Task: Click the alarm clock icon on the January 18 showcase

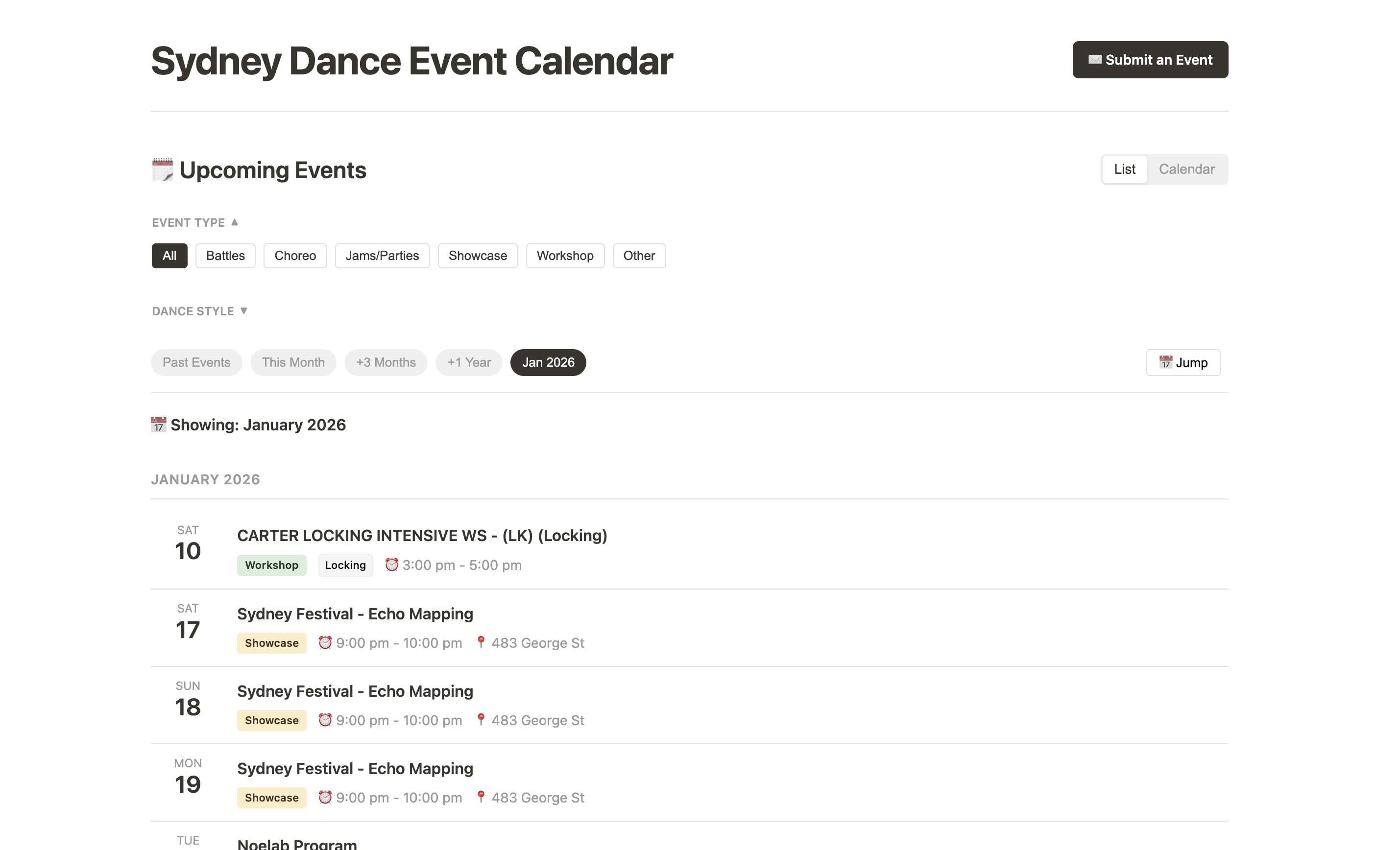Action: [x=325, y=719]
